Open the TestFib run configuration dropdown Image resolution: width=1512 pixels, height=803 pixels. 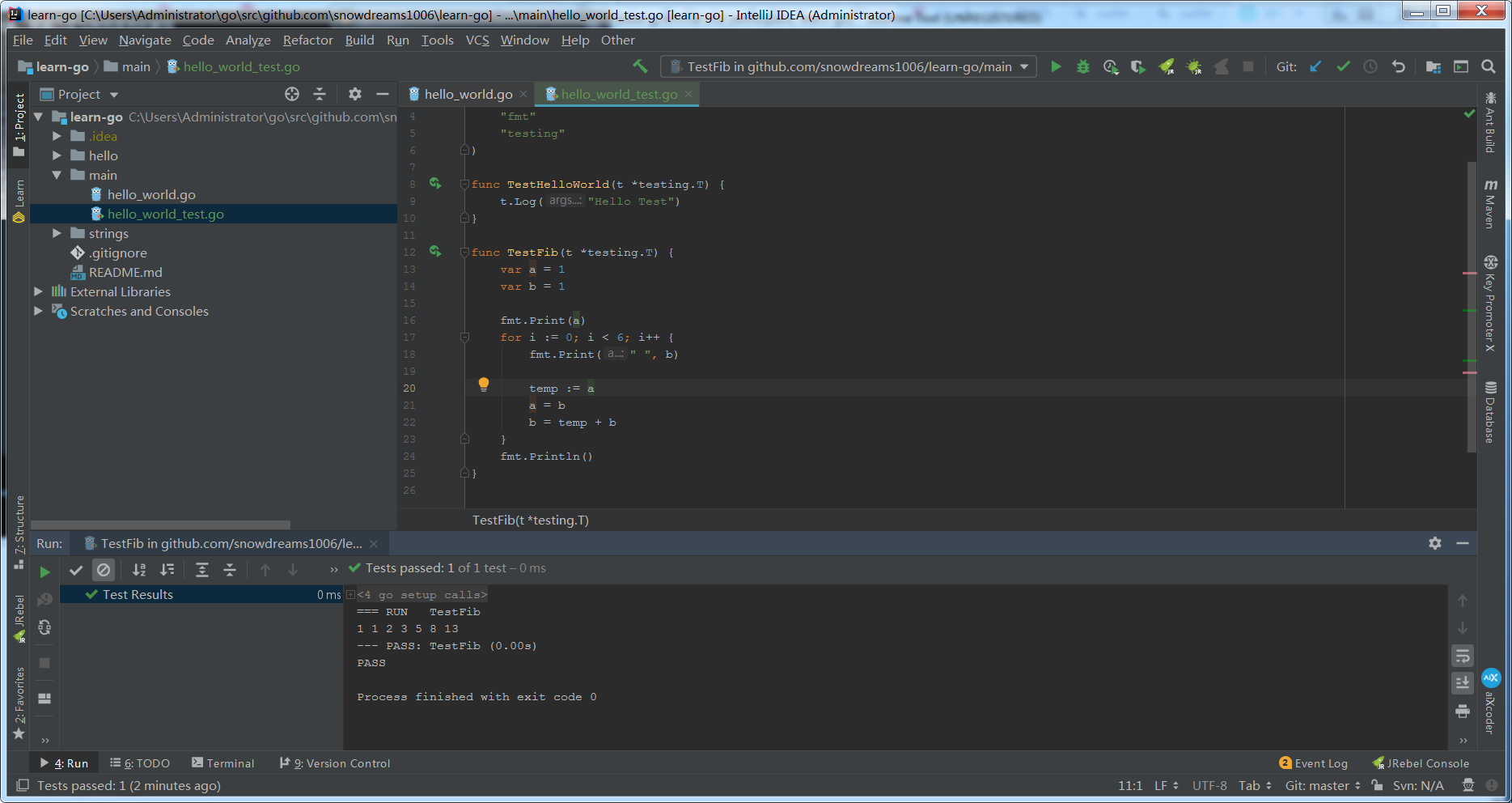[848, 67]
